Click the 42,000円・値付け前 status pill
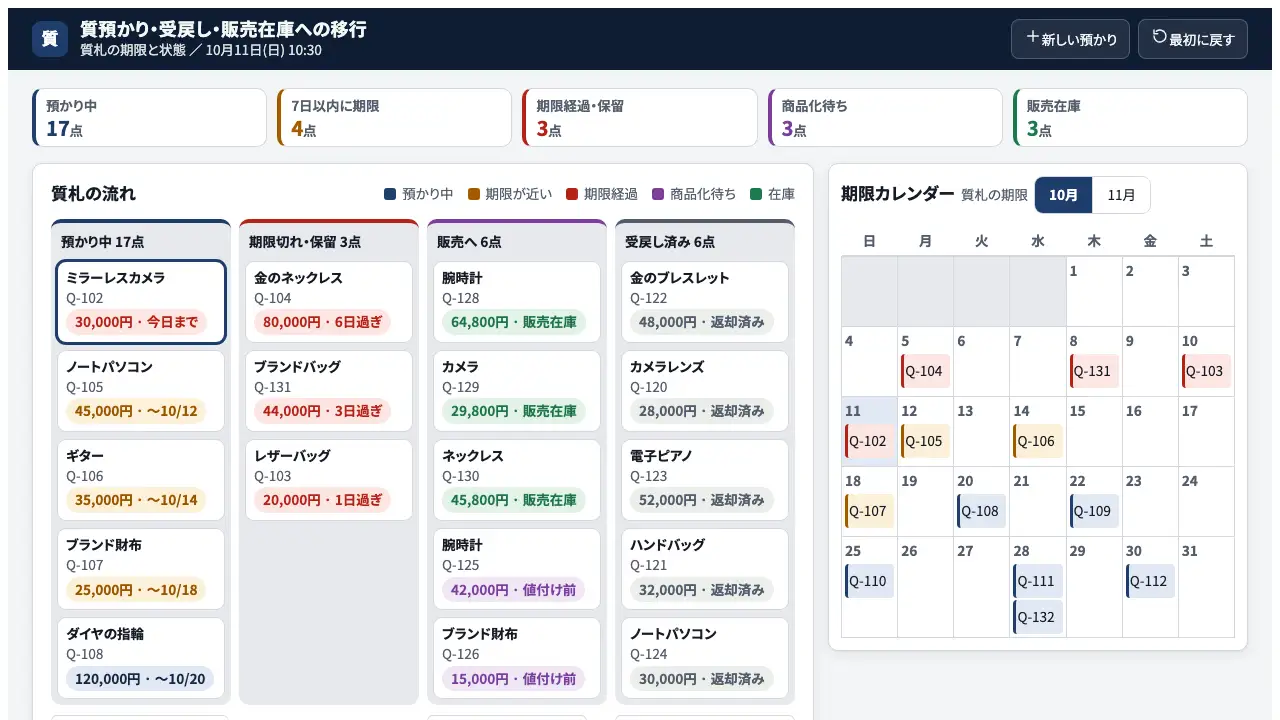Screen dimensions: 1280x720 pos(513,590)
